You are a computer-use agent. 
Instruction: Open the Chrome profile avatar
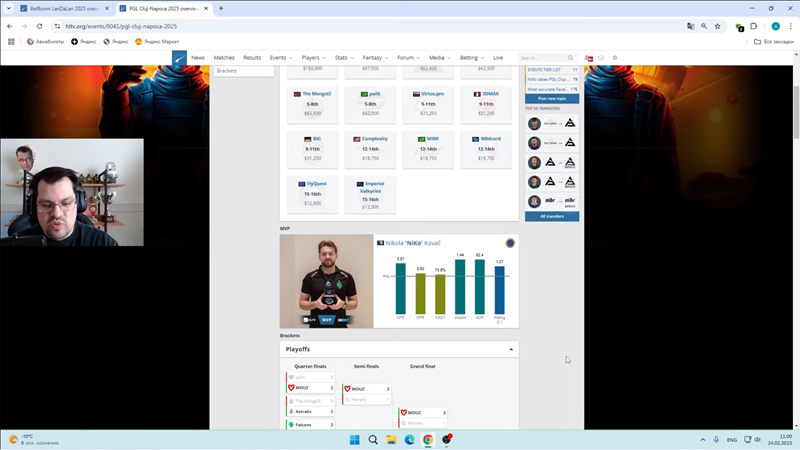[776, 26]
